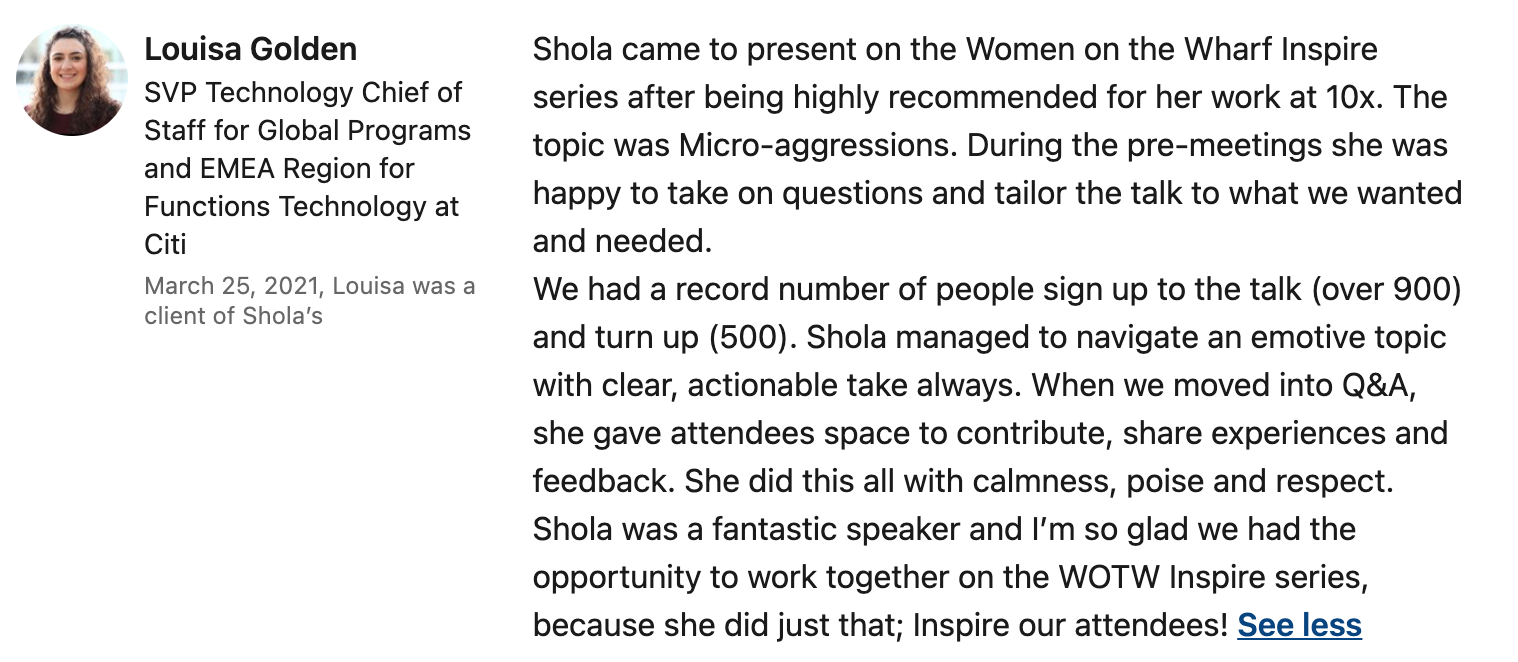1518x662 pixels.
Task: Click the Inspire our attendees! phrase
Action: pos(1070,626)
